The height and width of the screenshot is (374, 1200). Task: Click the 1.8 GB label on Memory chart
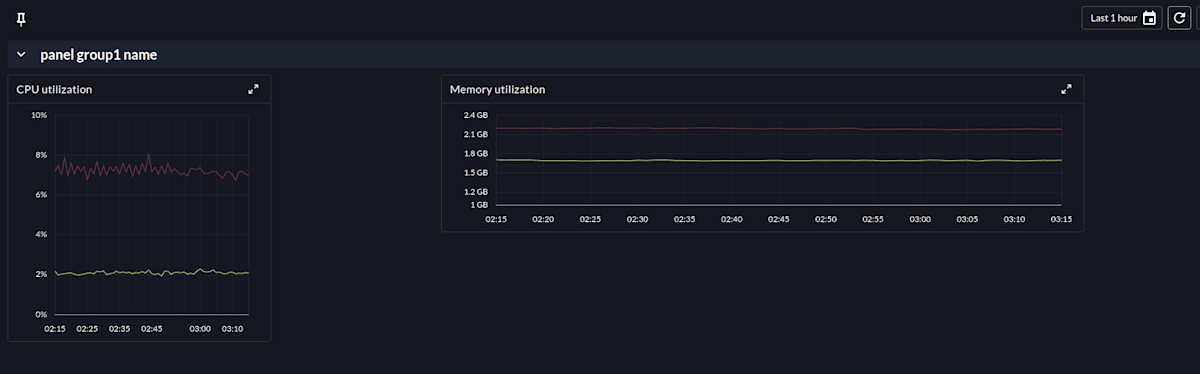coord(475,153)
